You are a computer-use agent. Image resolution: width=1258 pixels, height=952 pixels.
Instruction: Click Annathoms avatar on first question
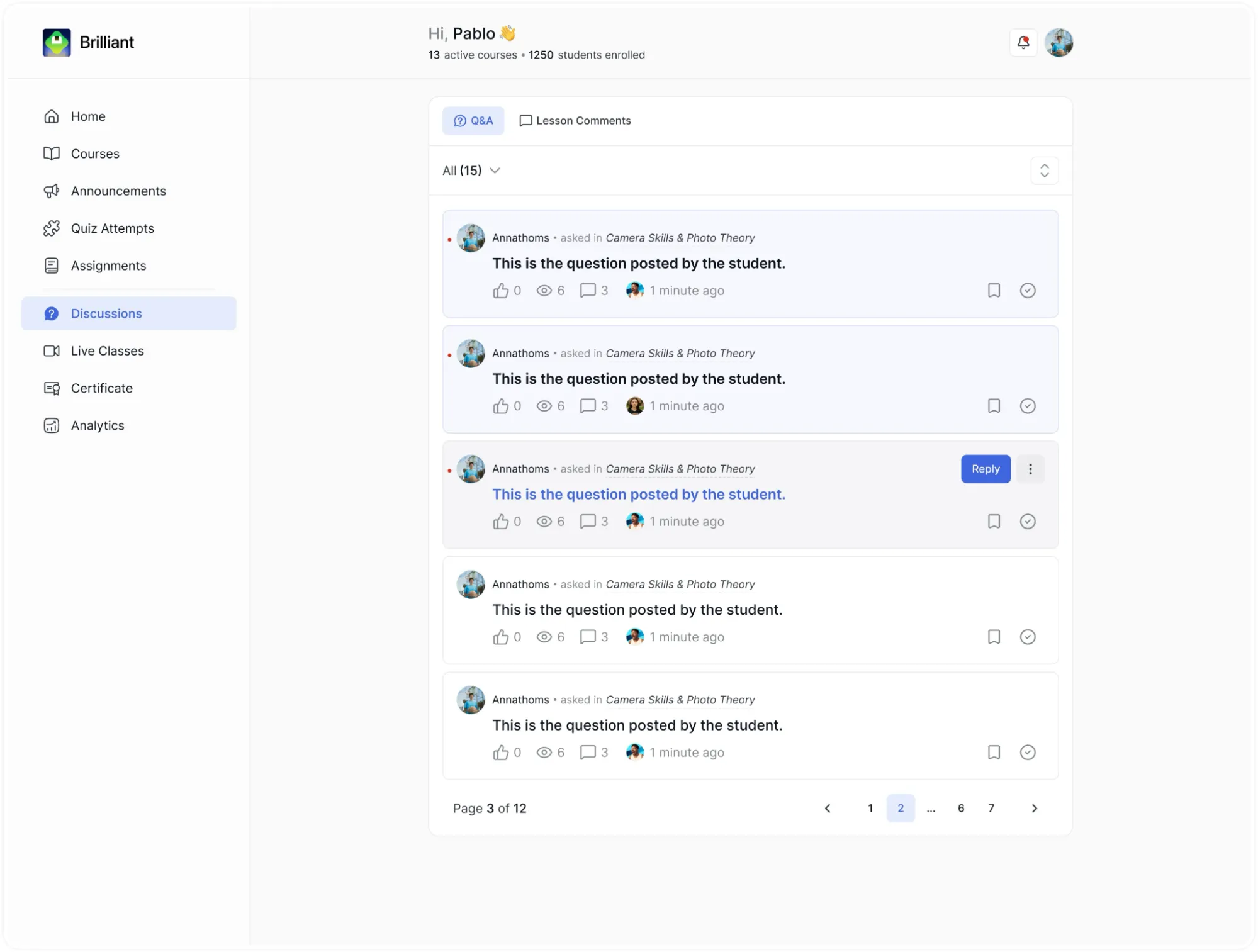coord(471,238)
